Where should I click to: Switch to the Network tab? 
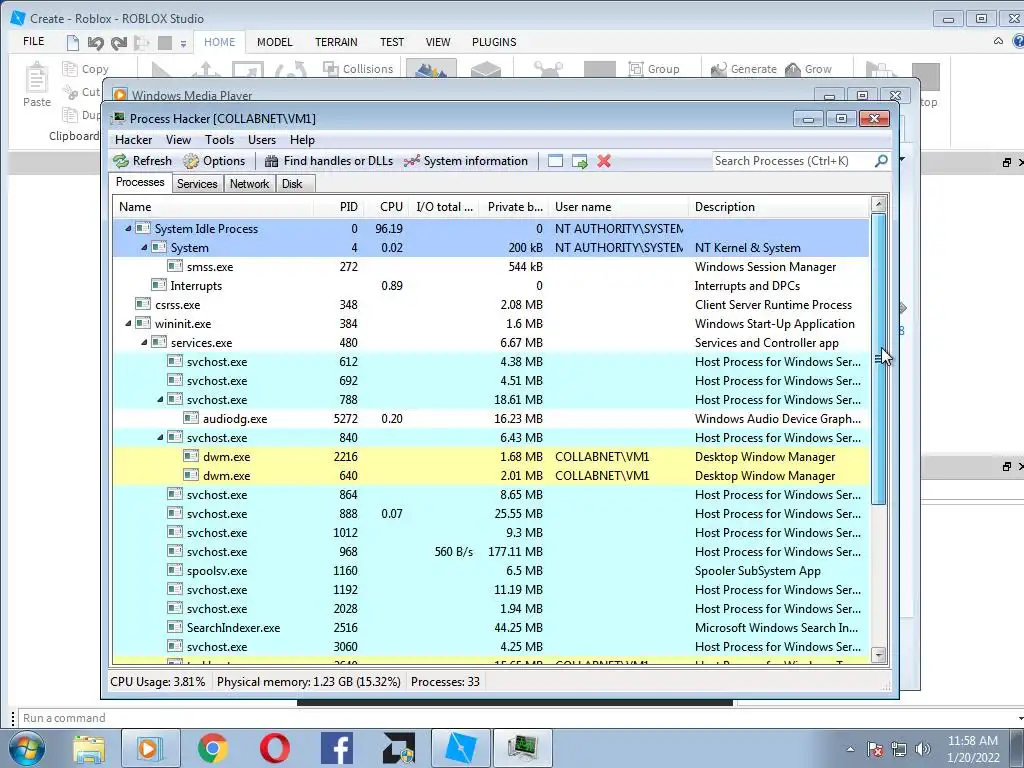[x=249, y=184]
